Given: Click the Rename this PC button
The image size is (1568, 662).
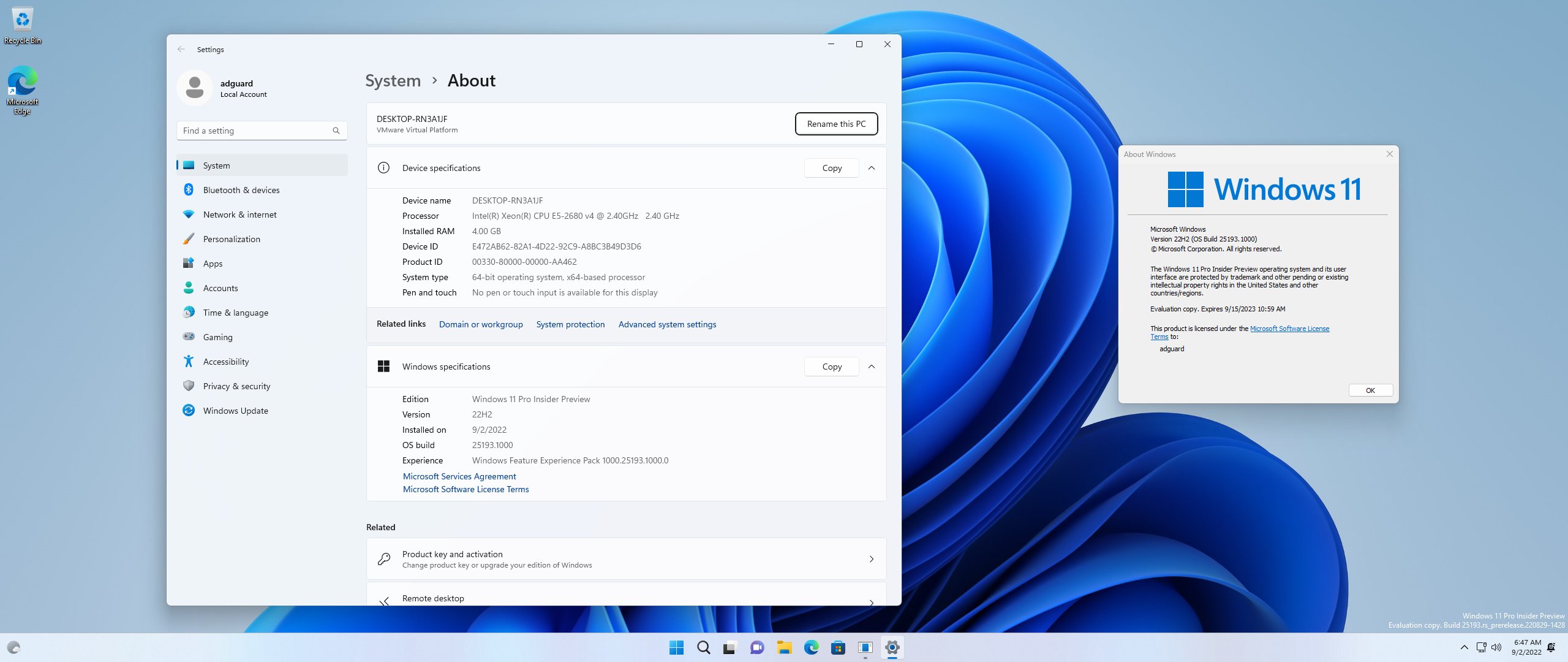Looking at the screenshot, I should (836, 124).
